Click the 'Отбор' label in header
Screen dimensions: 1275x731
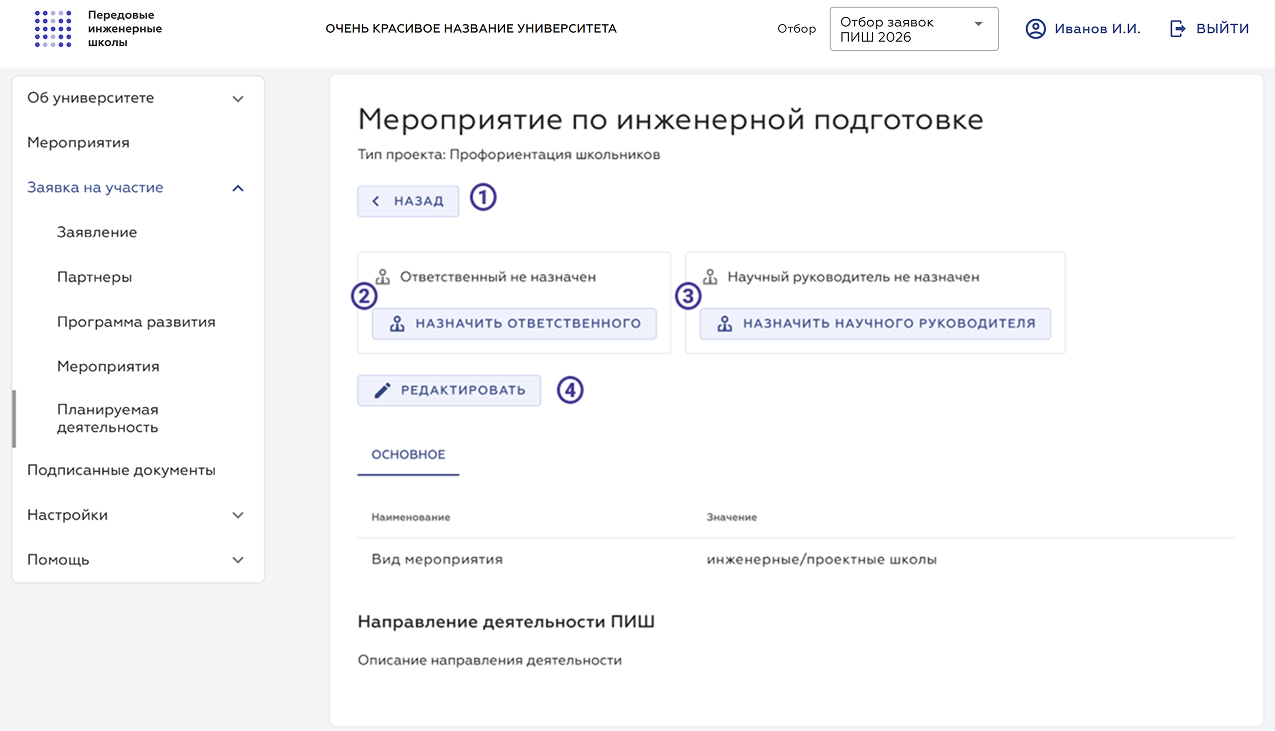[797, 29]
